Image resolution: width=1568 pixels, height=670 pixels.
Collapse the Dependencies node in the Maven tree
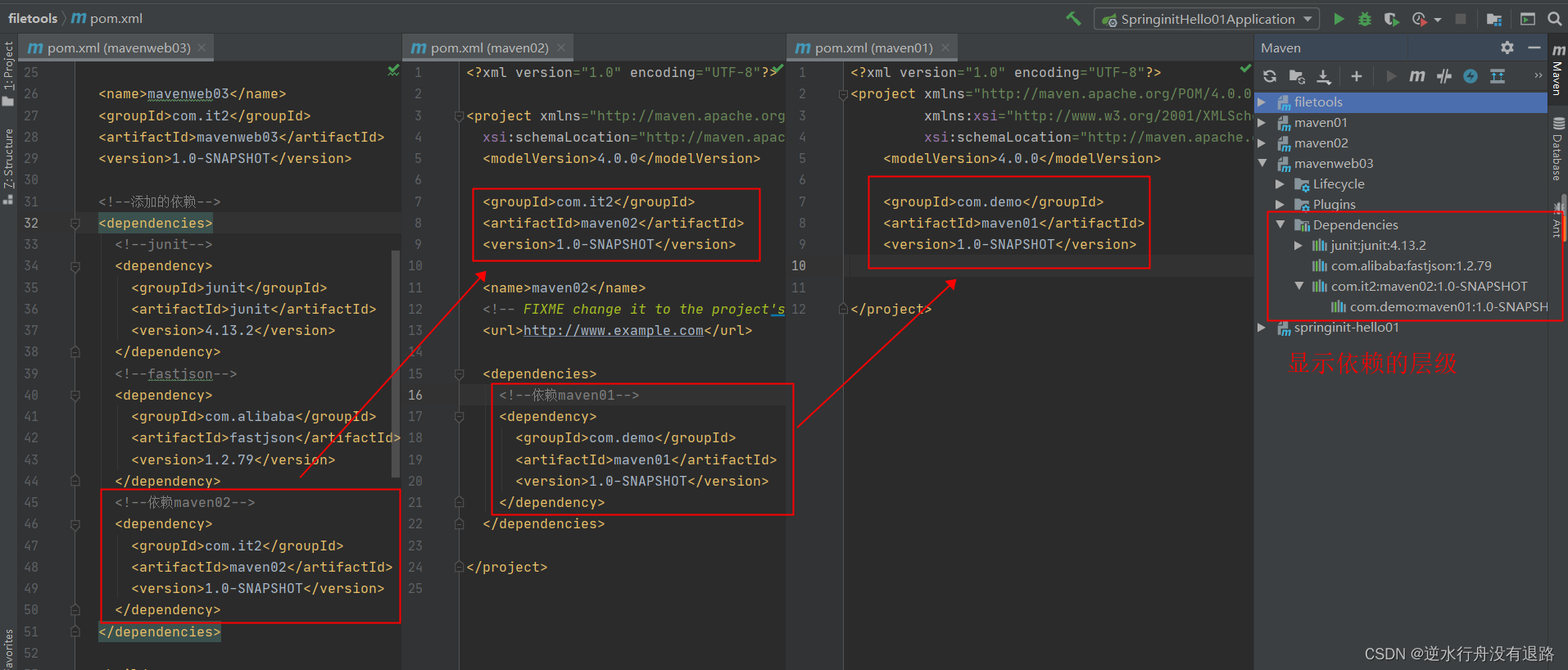(x=1280, y=225)
